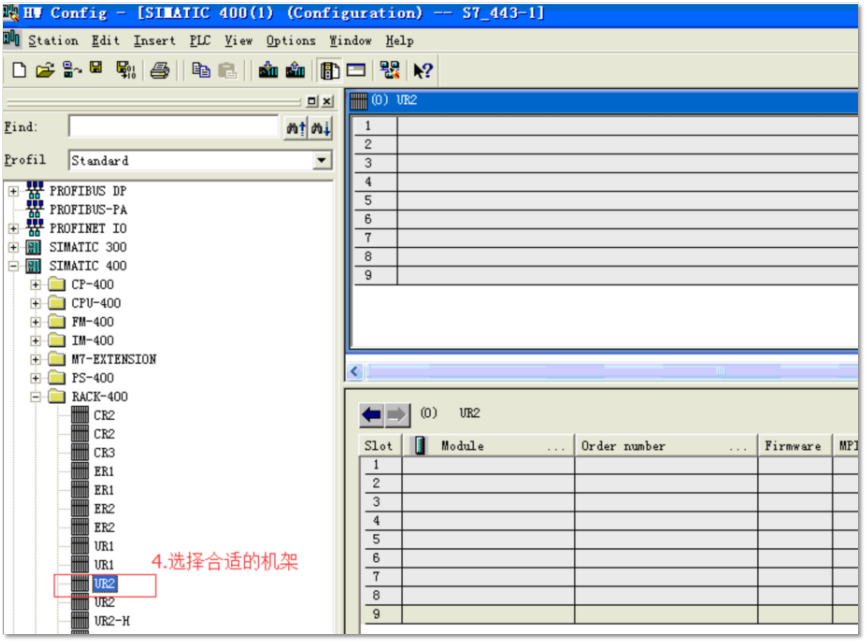
Task: Click the context Help arrow icon
Action: pyautogui.click(x=423, y=71)
